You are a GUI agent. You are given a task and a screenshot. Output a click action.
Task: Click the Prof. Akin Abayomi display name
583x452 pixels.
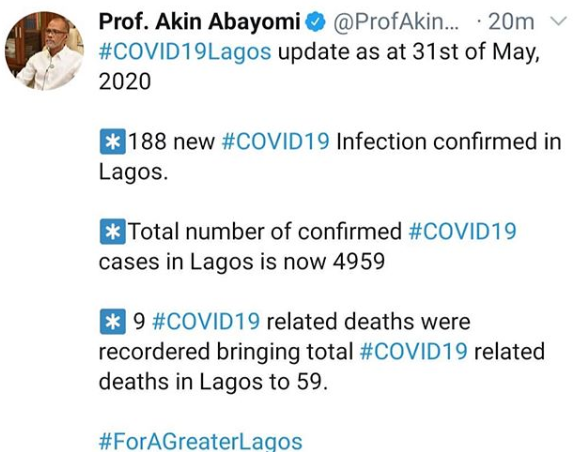199,22
